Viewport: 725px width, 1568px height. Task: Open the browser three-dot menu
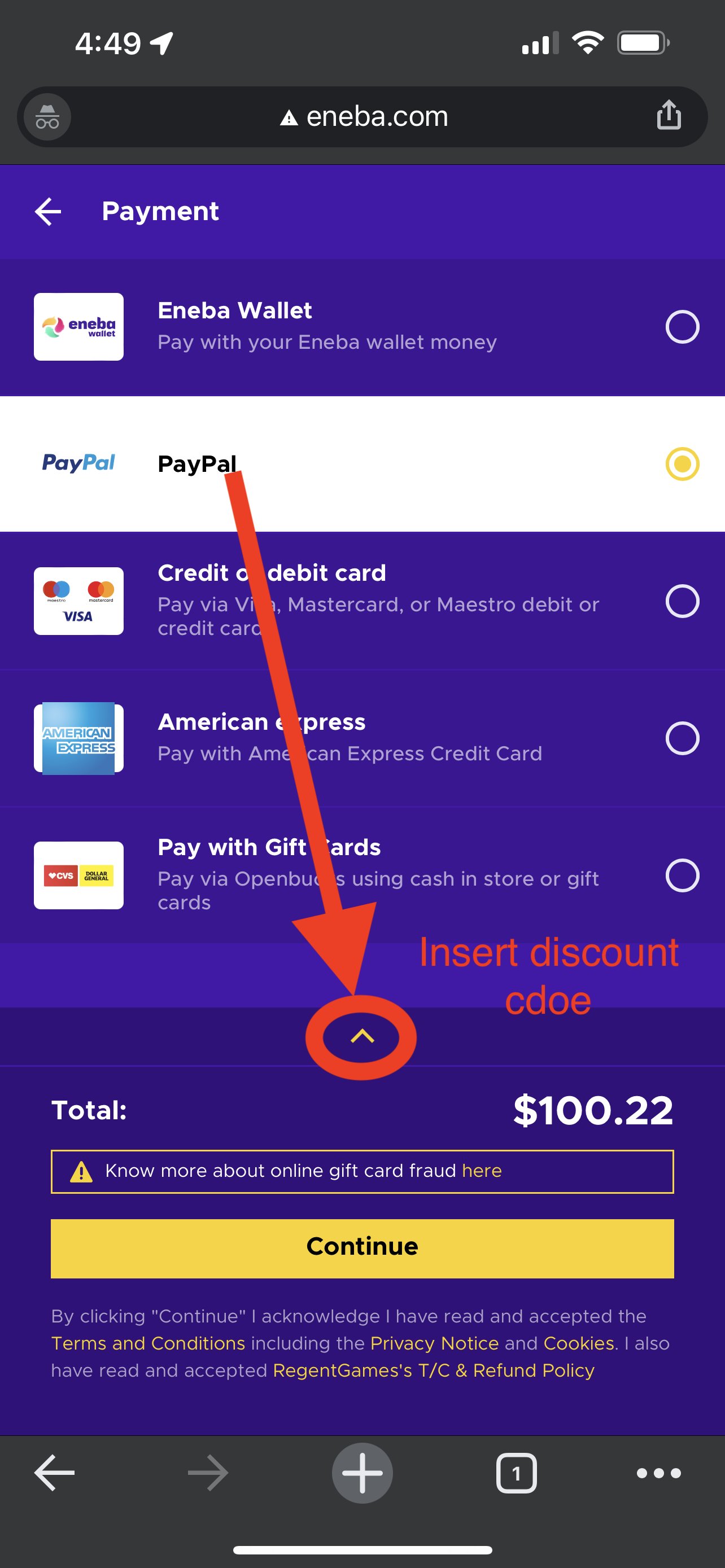658,1473
